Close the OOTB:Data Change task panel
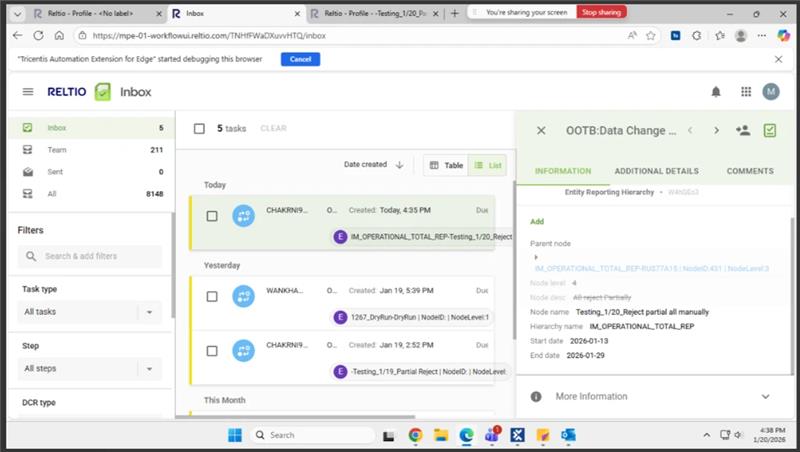 541,131
